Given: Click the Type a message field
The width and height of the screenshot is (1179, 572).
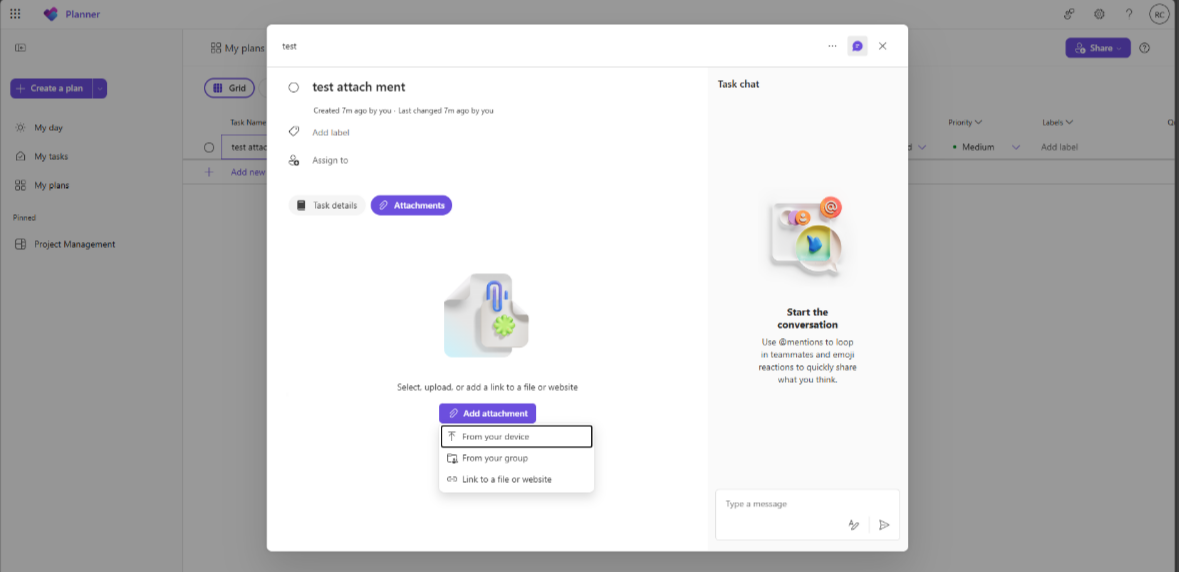Looking at the screenshot, I should (807, 504).
